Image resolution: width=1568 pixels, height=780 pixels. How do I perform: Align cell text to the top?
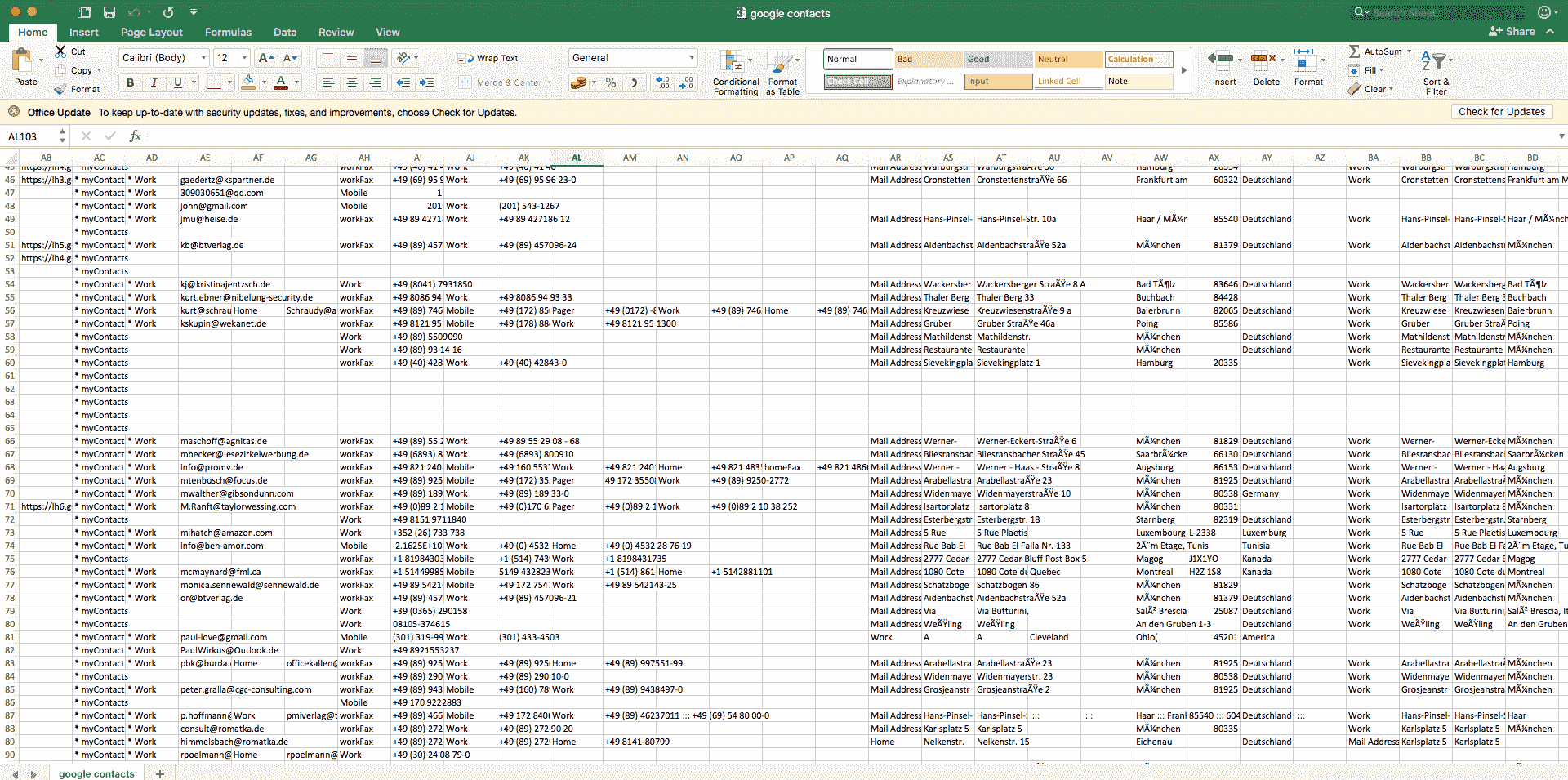point(327,58)
